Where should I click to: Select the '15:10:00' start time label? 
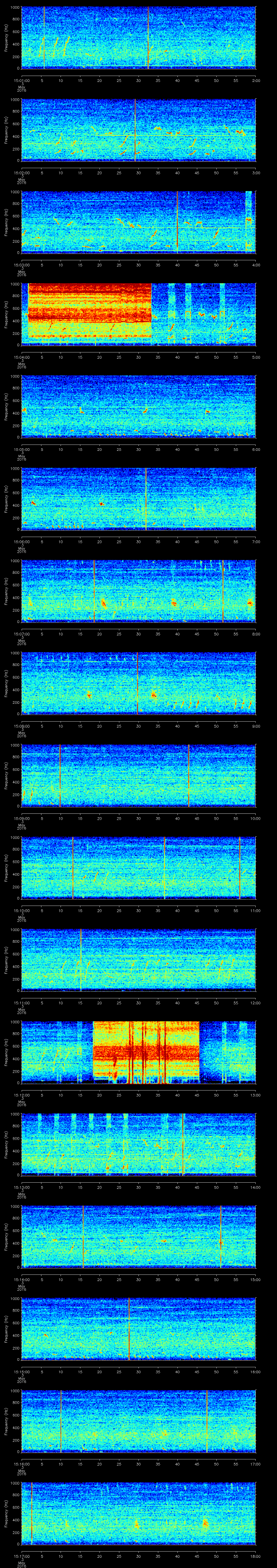coord(21,910)
